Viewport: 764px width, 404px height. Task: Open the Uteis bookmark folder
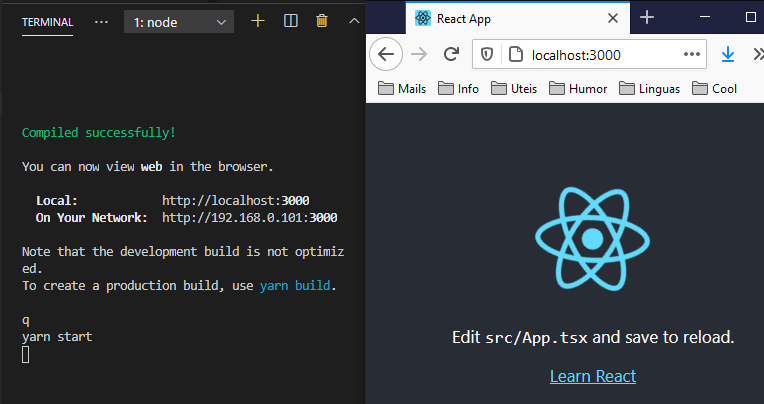pos(514,89)
